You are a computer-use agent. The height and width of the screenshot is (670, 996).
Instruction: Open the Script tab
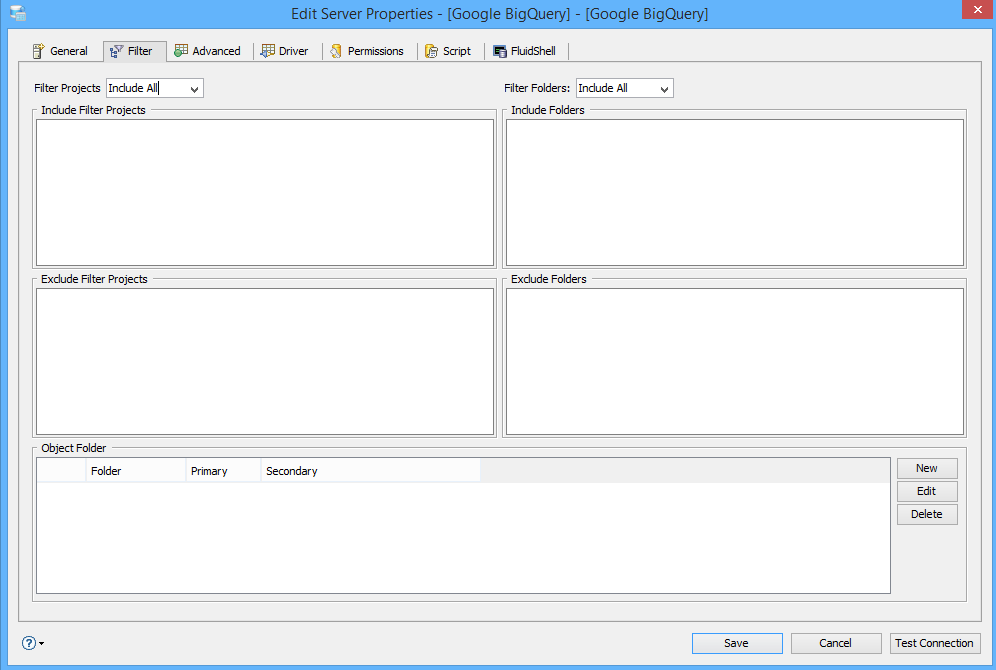448,51
